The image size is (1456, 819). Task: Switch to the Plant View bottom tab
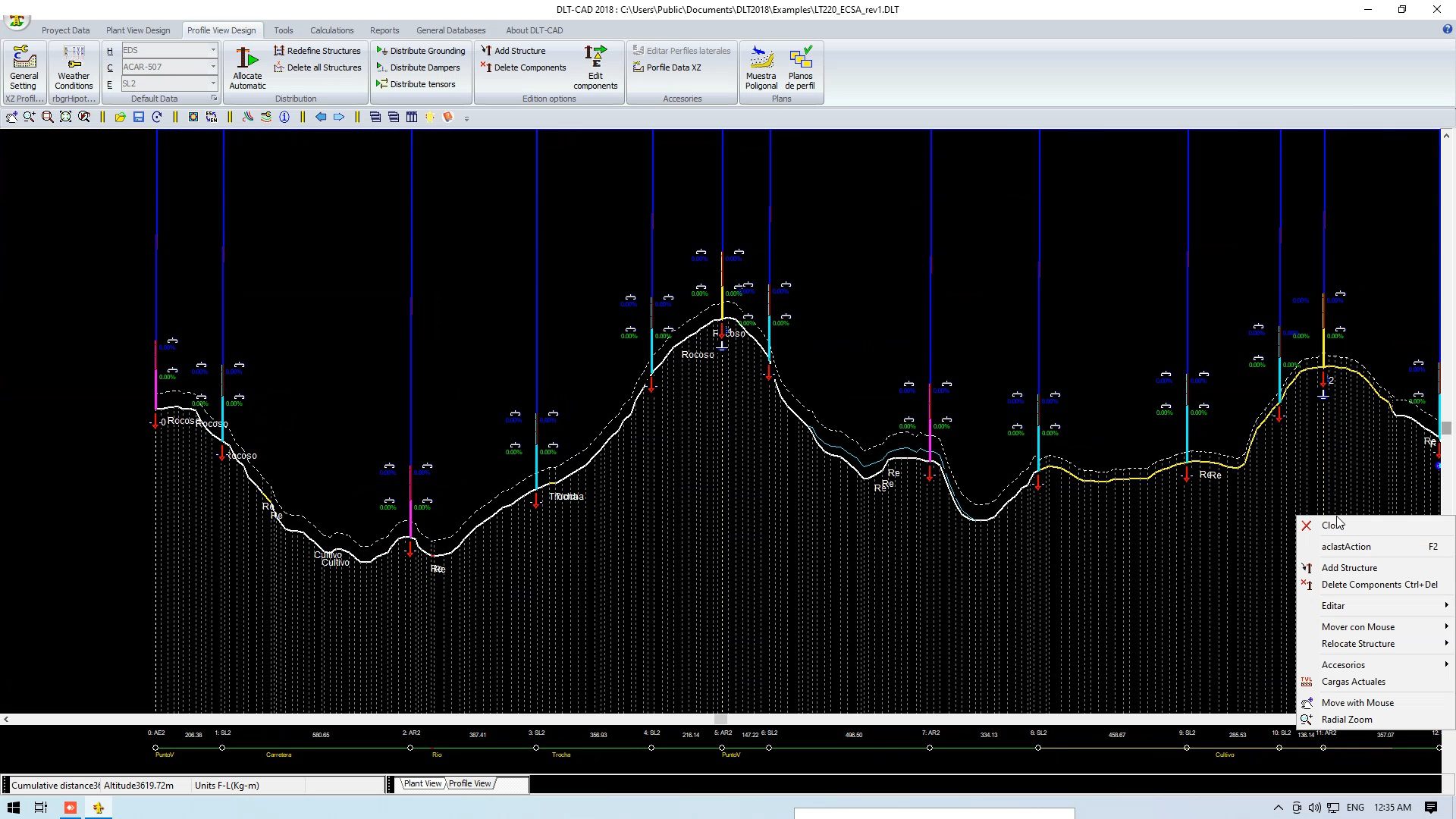tap(422, 783)
